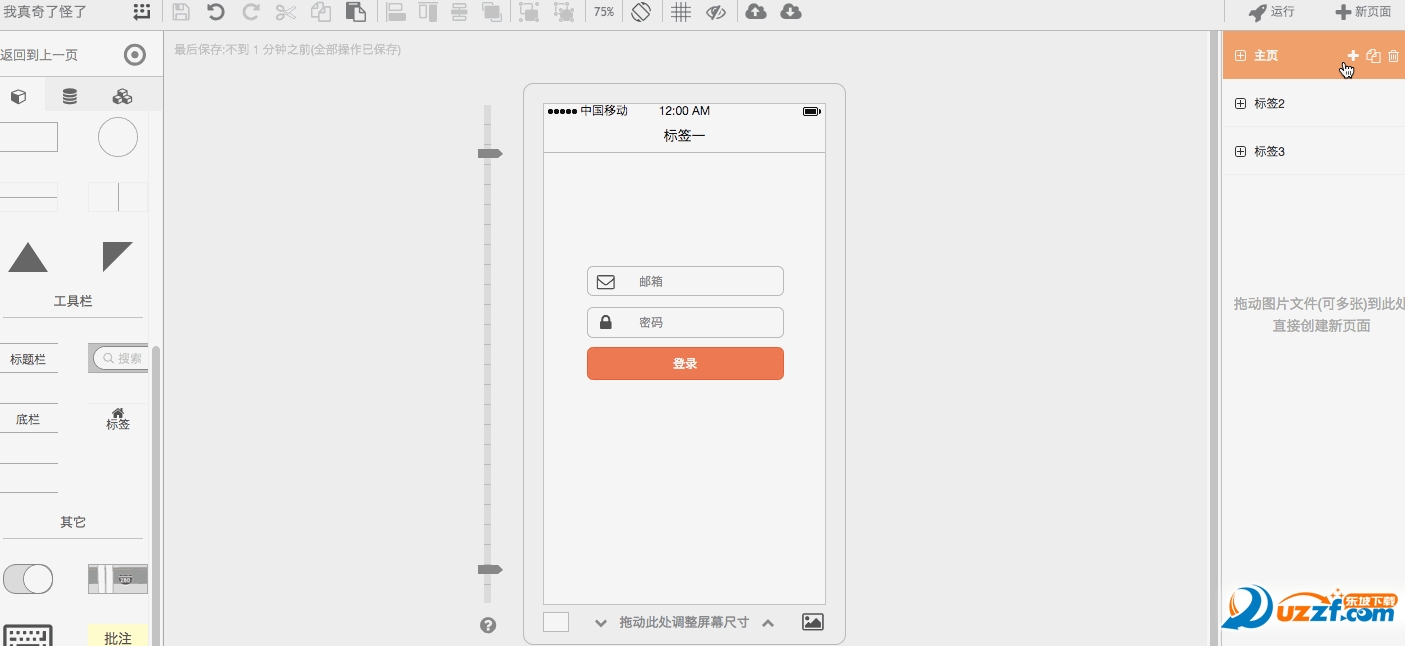Click the group elements icon
The width and height of the screenshot is (1405, 646).
[x=529, y=12]
